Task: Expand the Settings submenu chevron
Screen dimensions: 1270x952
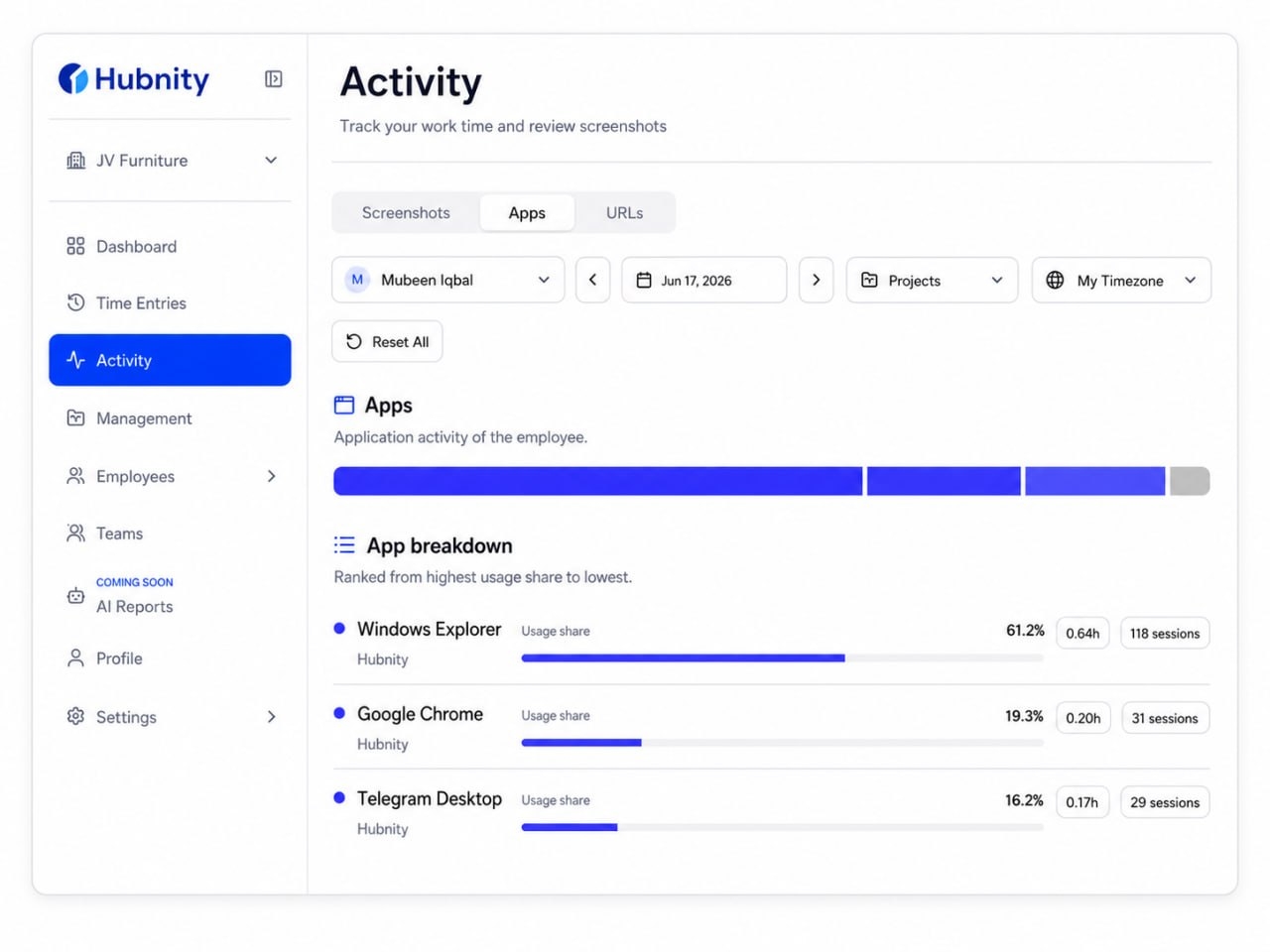Action: click(271, 716)
